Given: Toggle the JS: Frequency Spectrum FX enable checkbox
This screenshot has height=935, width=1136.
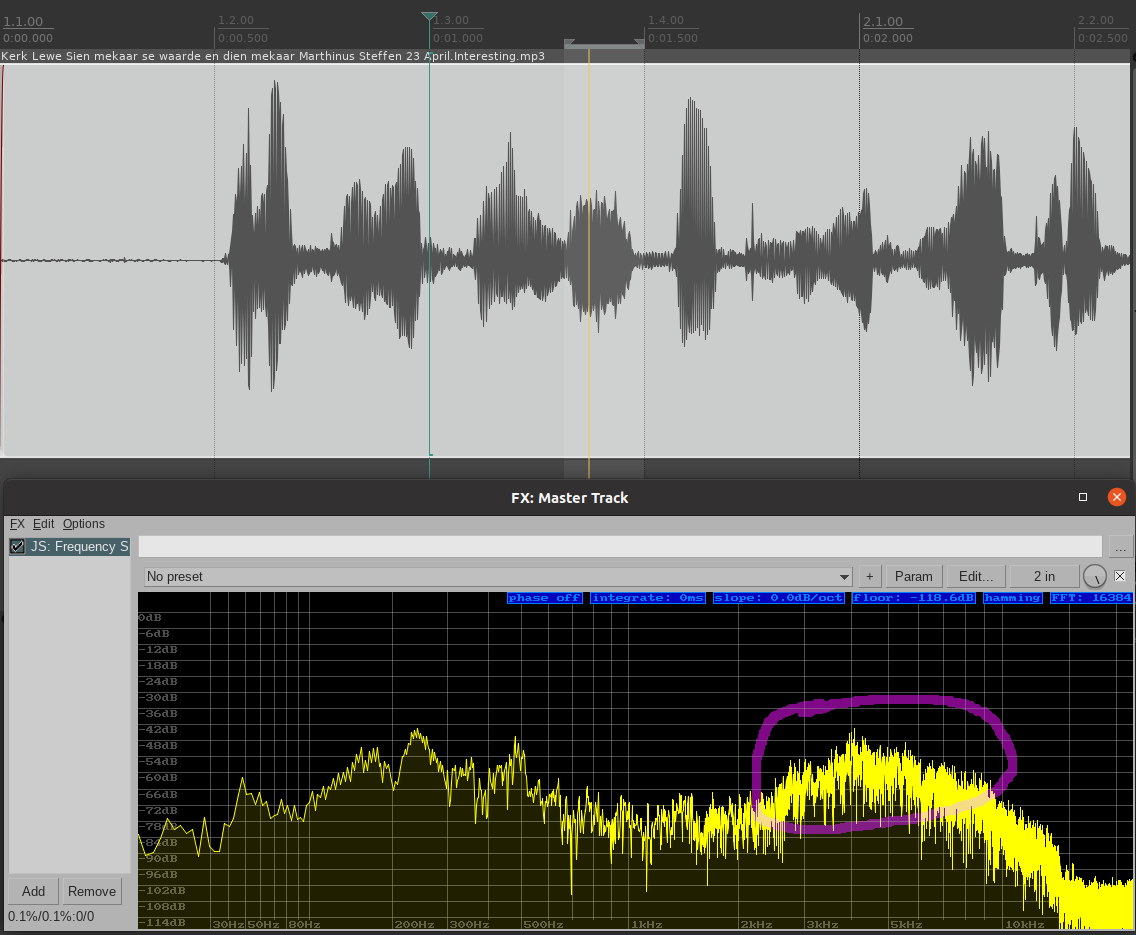Looking at the screenshot, I should click(x=17, y=547).
